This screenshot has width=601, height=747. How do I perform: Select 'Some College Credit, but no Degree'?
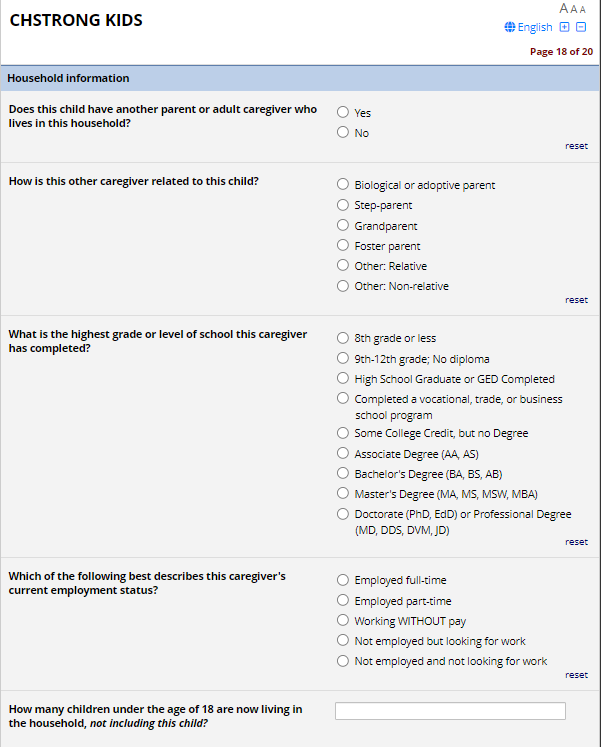[x=343, y=434]
